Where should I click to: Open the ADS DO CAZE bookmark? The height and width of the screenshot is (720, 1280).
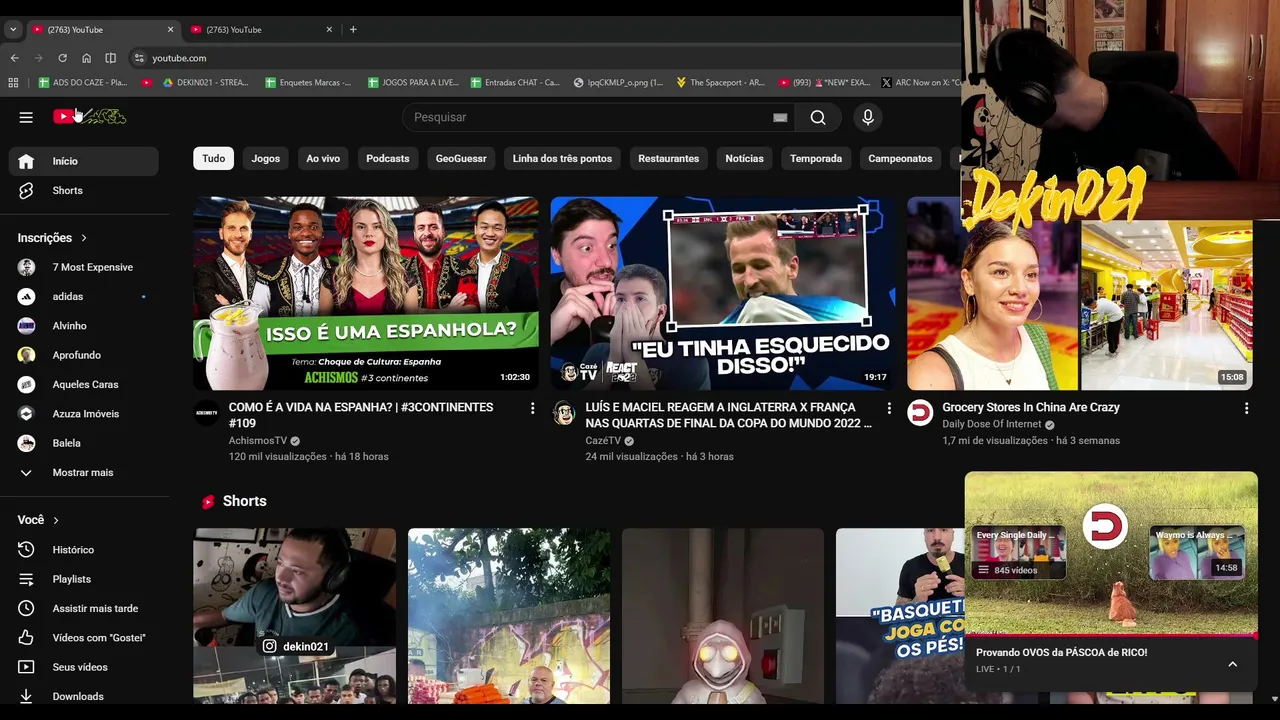point(84,83)
